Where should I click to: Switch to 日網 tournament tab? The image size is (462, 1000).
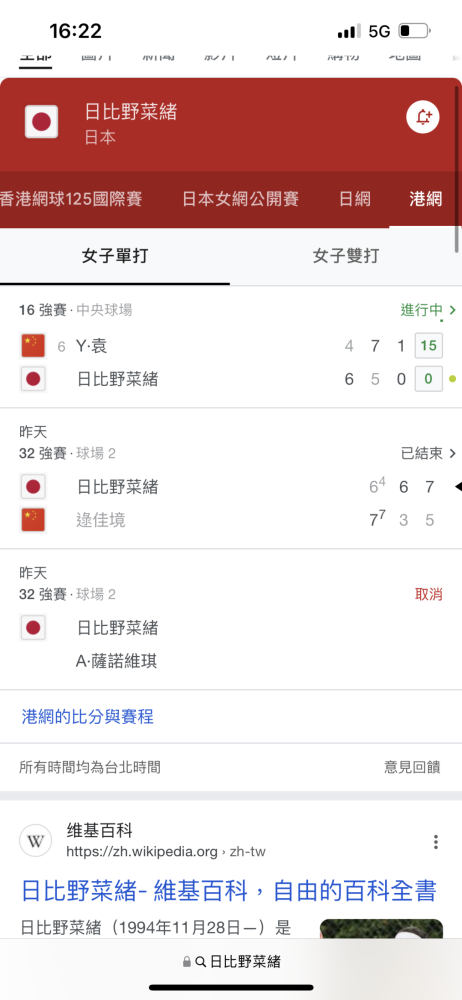tap(355, 199)
